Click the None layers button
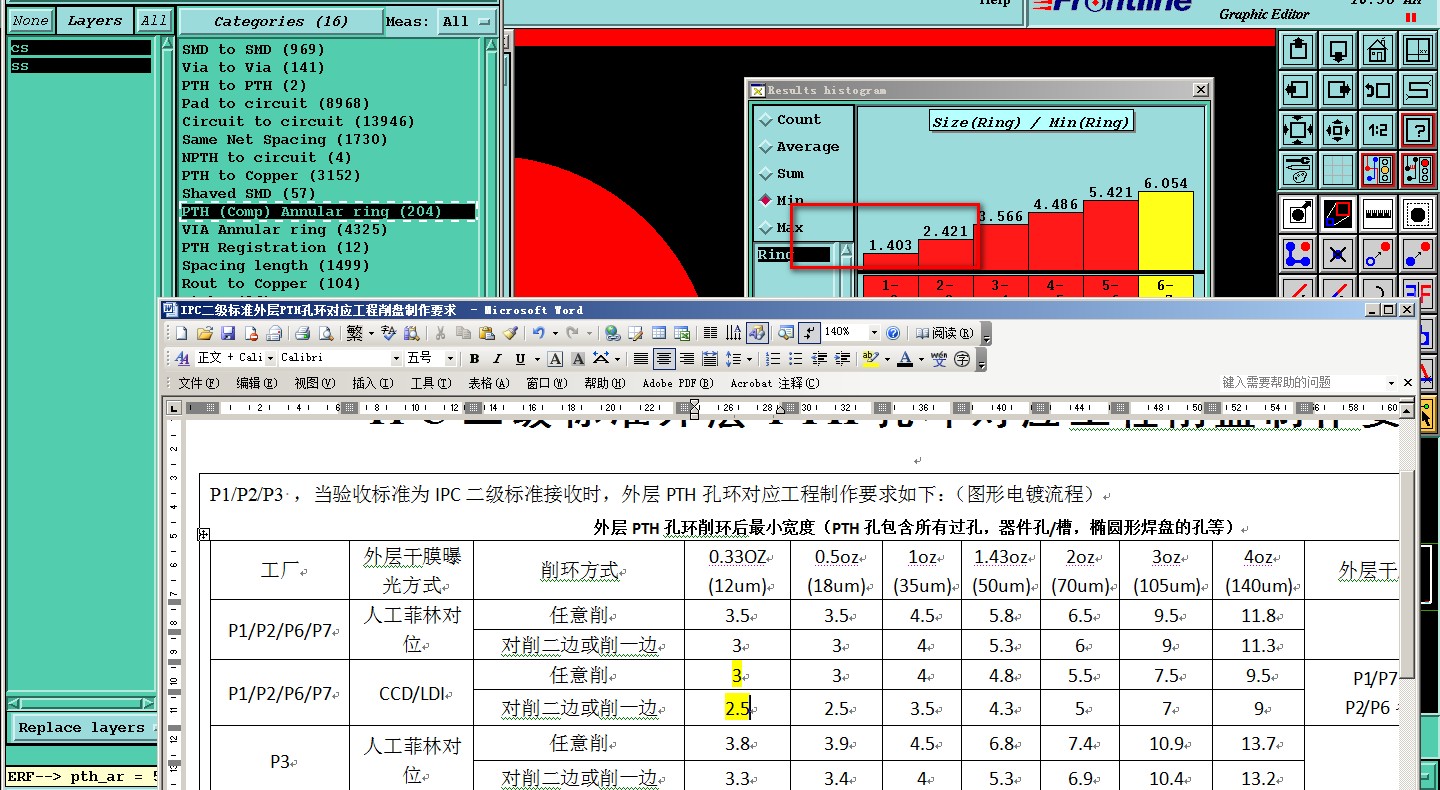 click(x=30, y=20)
